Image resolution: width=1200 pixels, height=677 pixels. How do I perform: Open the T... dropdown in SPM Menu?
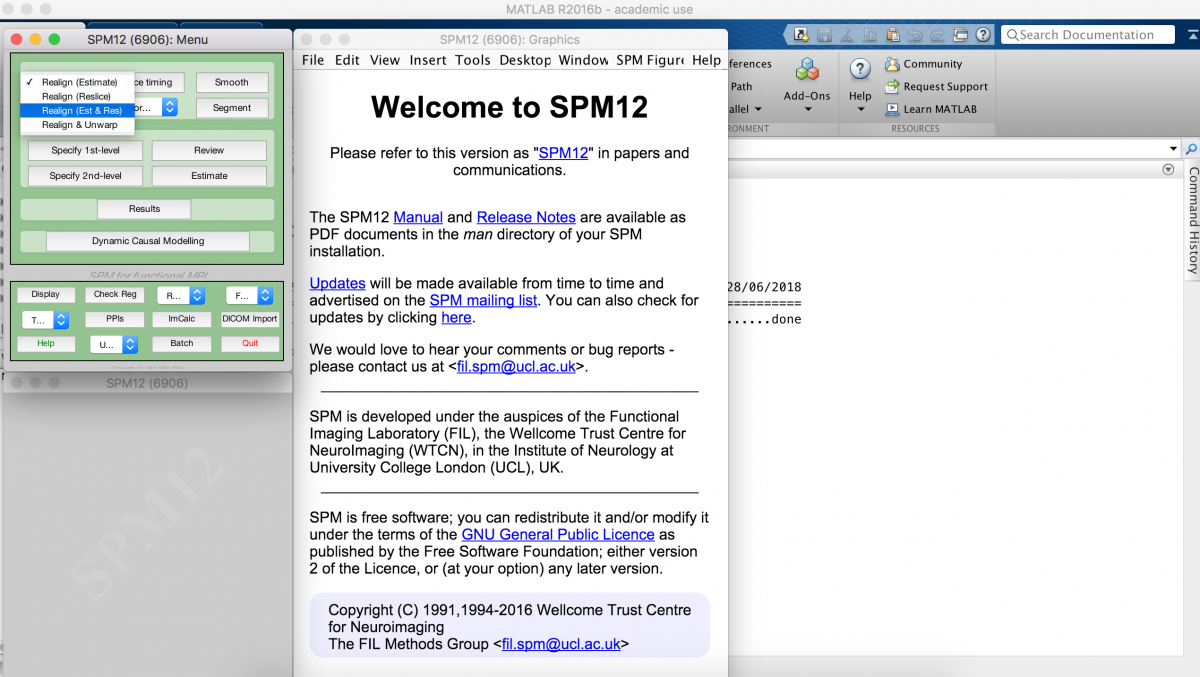tap(45, 320)
